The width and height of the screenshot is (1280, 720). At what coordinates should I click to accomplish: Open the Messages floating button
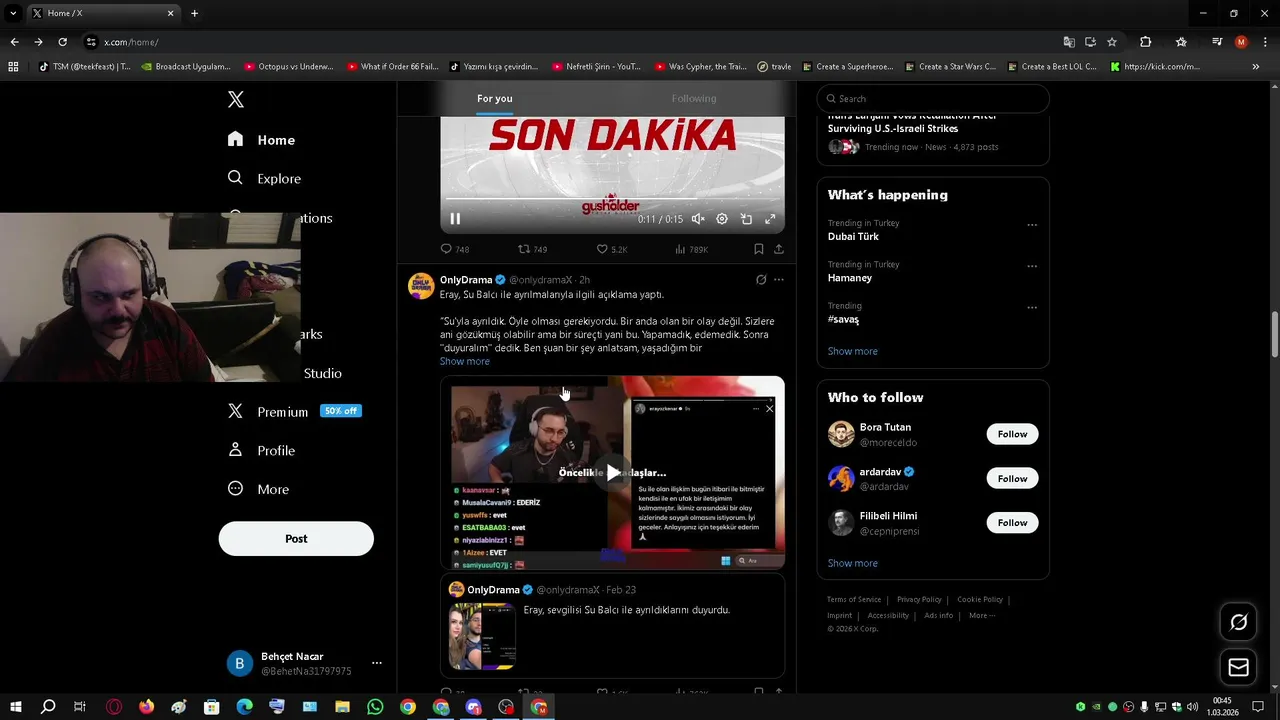(1239, 667)
